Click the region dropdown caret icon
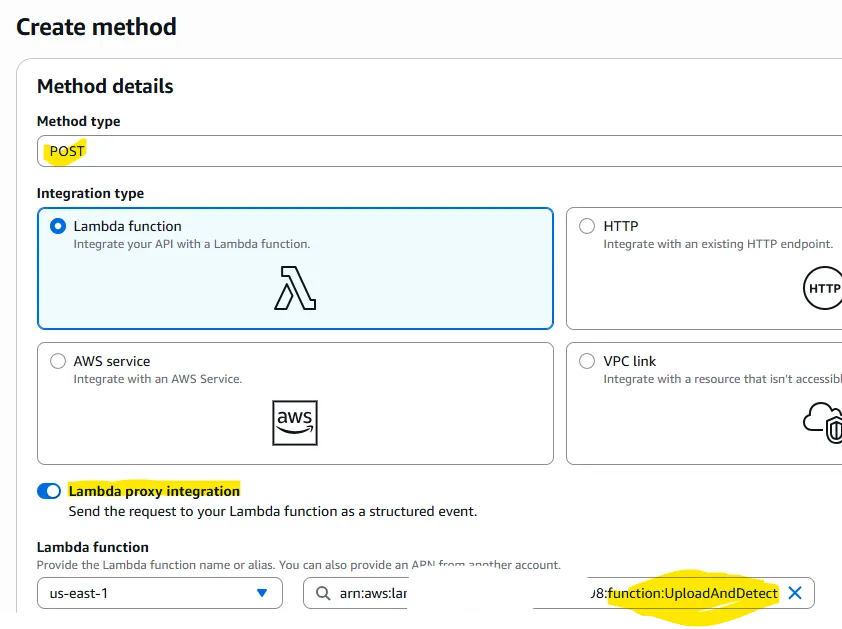 click(263, 593)
